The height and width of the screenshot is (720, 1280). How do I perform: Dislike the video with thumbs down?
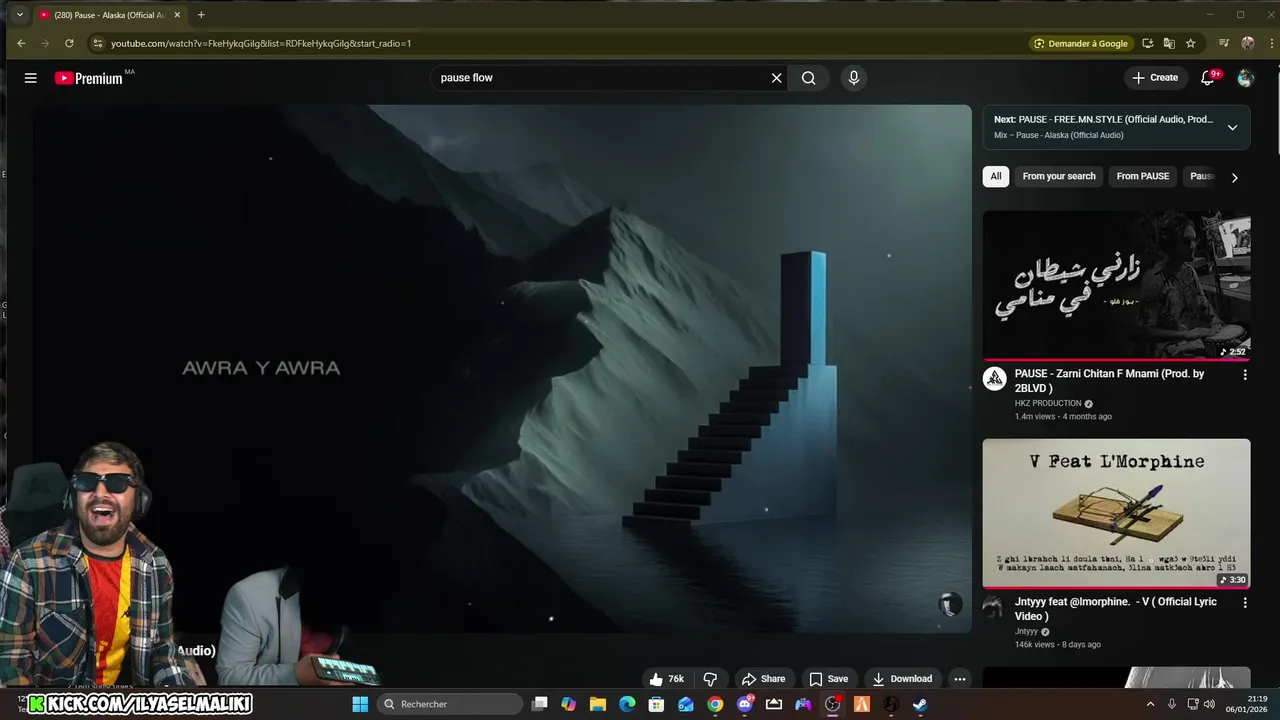710,679
